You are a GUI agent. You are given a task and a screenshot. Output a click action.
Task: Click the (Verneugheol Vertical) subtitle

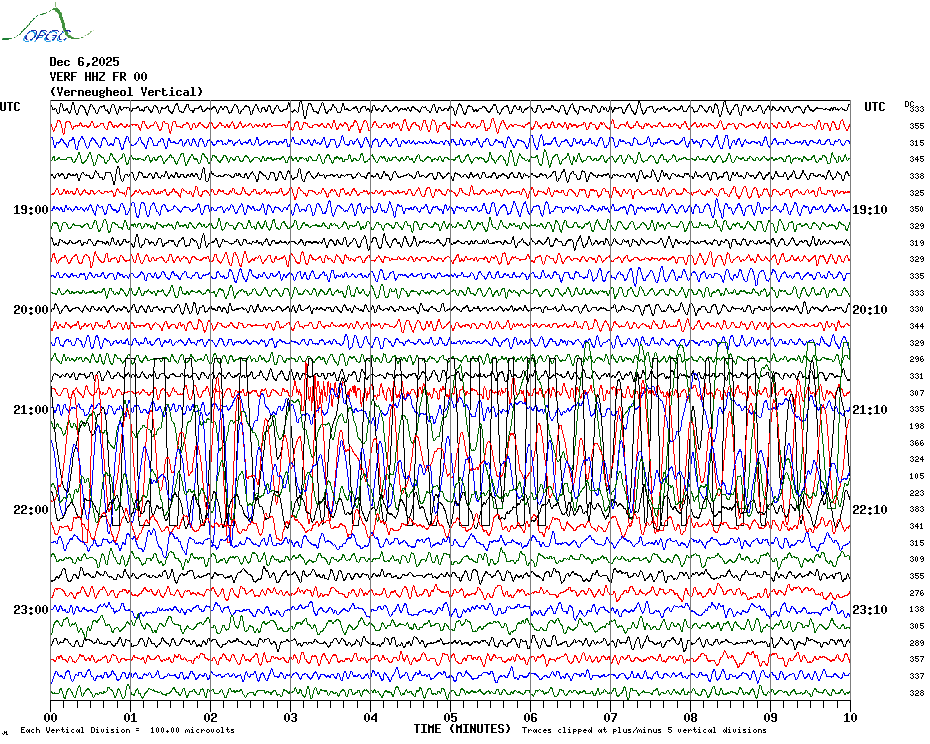pyautogui.click(x=126, y=92)
